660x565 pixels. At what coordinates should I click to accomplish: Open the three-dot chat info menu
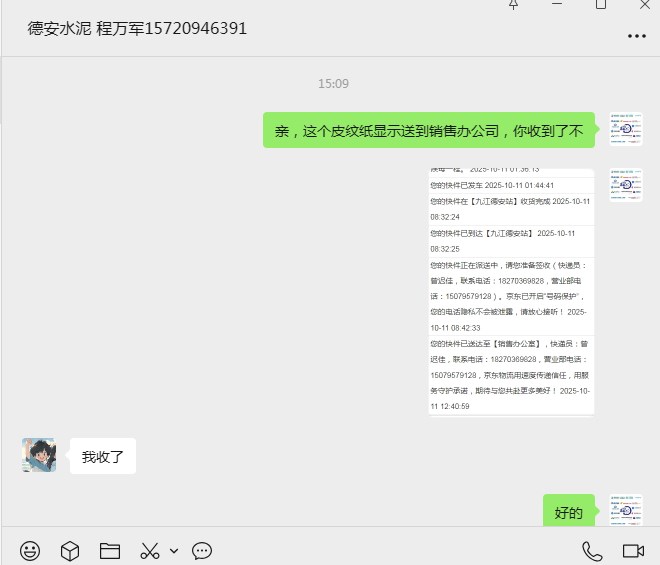[636, 35]
